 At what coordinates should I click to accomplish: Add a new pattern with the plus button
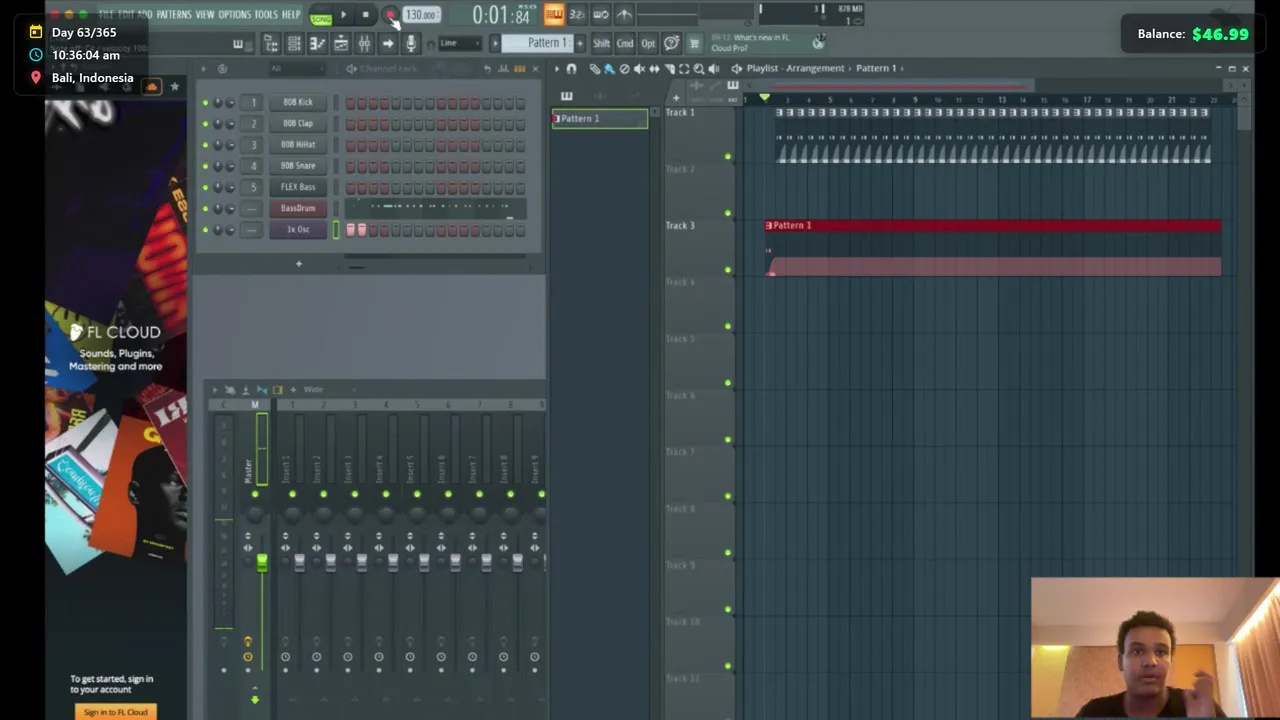580,43
